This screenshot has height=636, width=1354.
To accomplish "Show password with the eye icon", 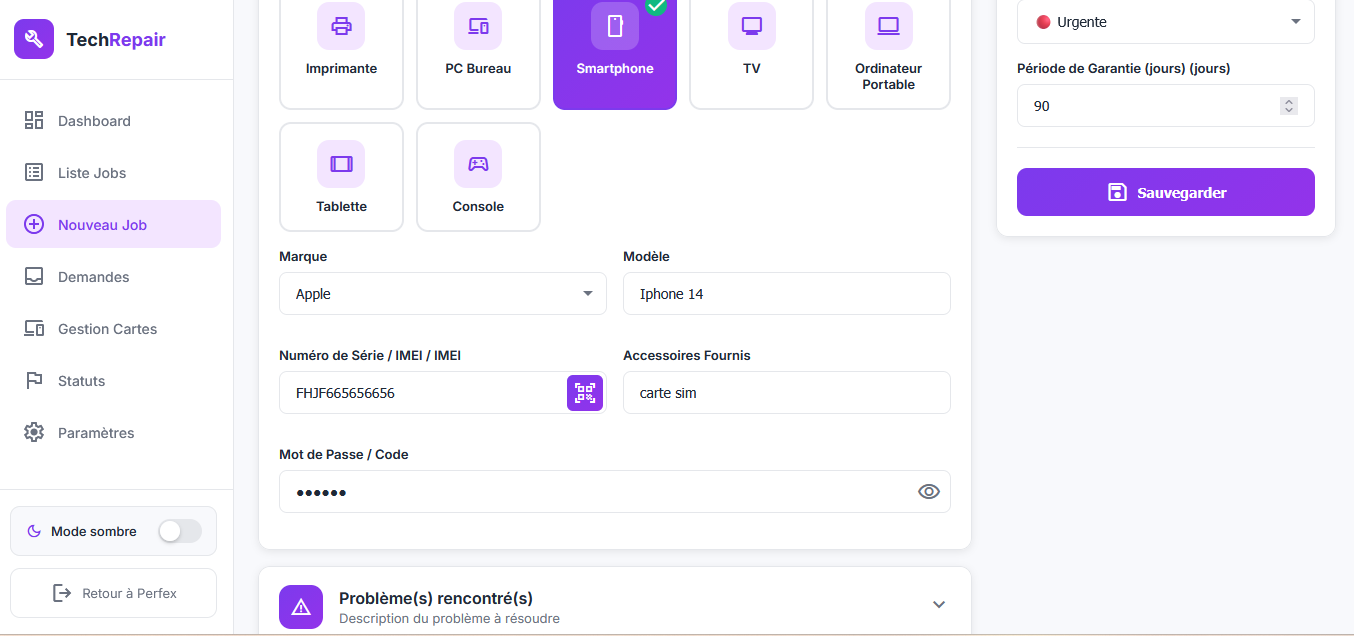I will (x=929, y=492).
